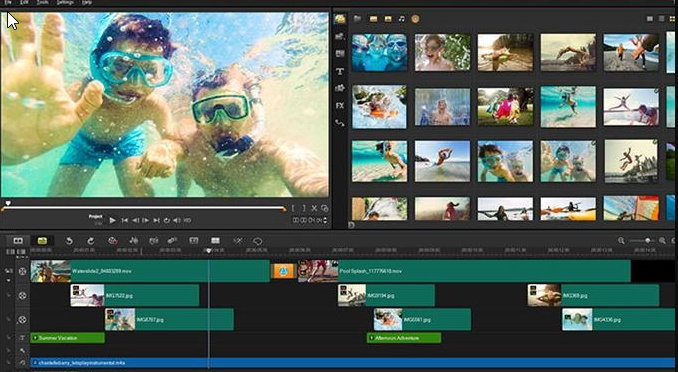Toggle the first Overlay track
This screenshot has height=372, width=678.
tap(22, 295)
